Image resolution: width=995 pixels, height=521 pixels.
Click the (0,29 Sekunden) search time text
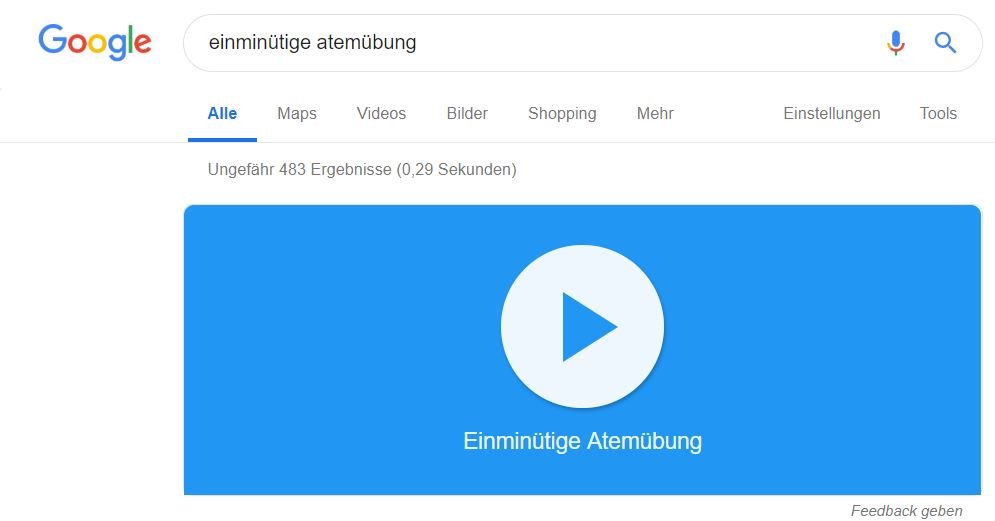[x=456, y=169]
